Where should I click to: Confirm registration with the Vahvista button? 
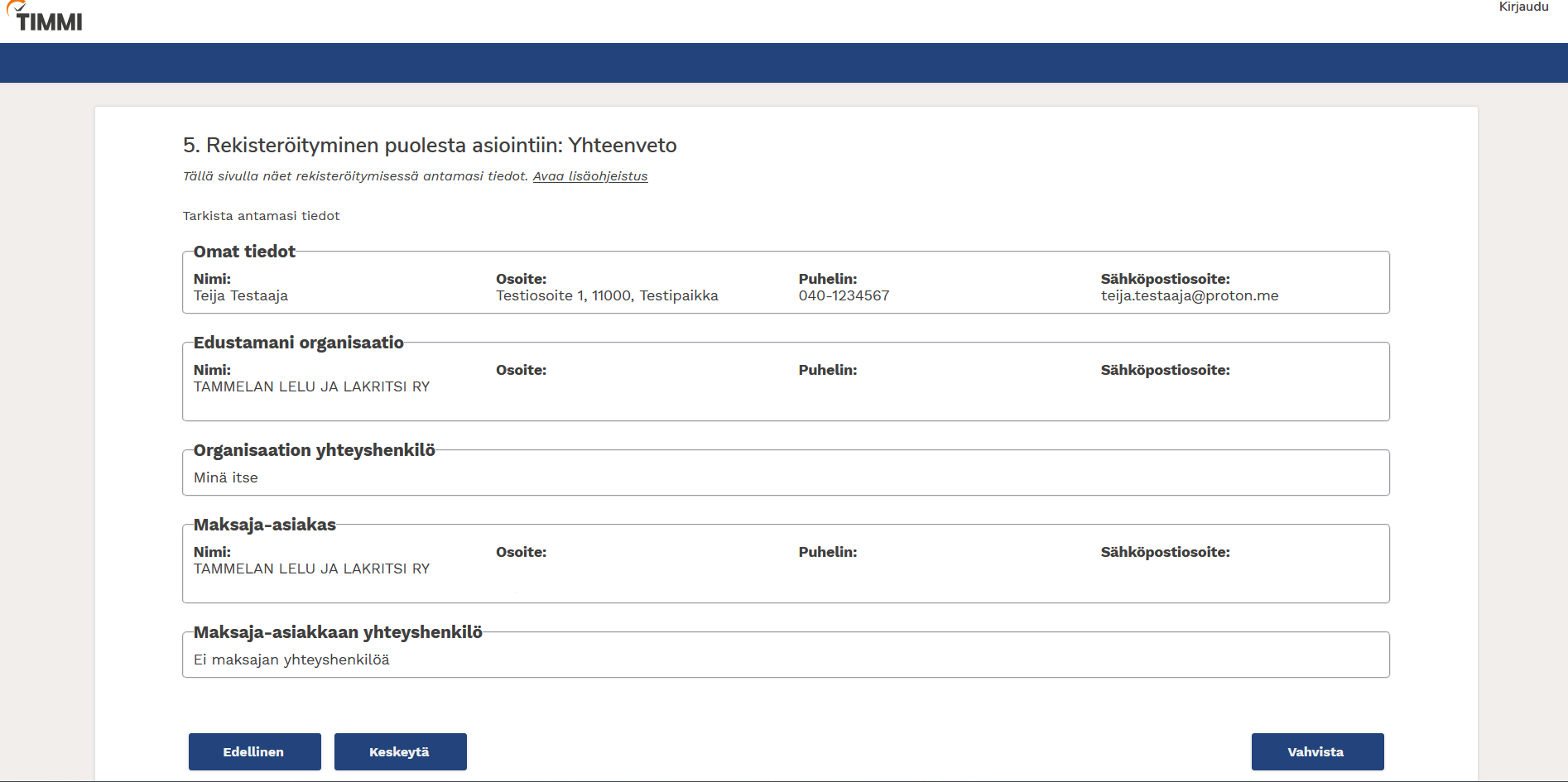click(x=1316, y=751)
